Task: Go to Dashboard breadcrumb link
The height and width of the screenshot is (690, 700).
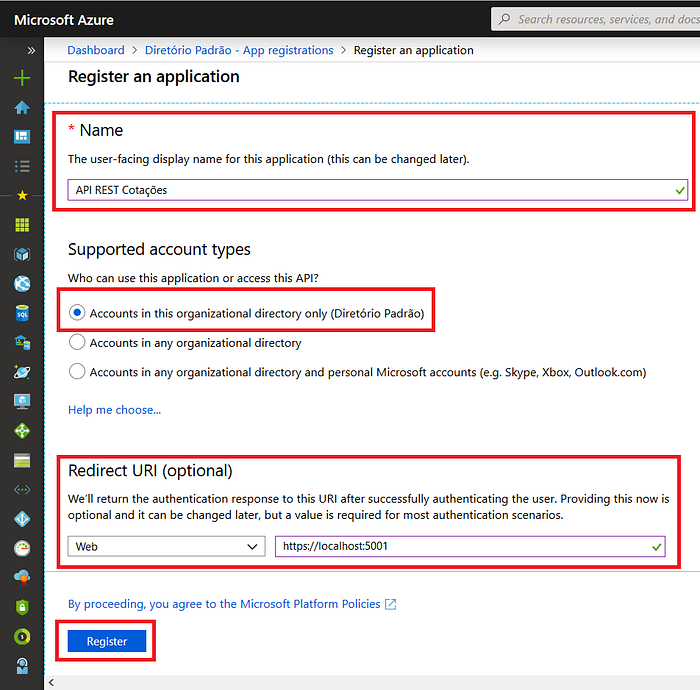Action: point(96,50)
